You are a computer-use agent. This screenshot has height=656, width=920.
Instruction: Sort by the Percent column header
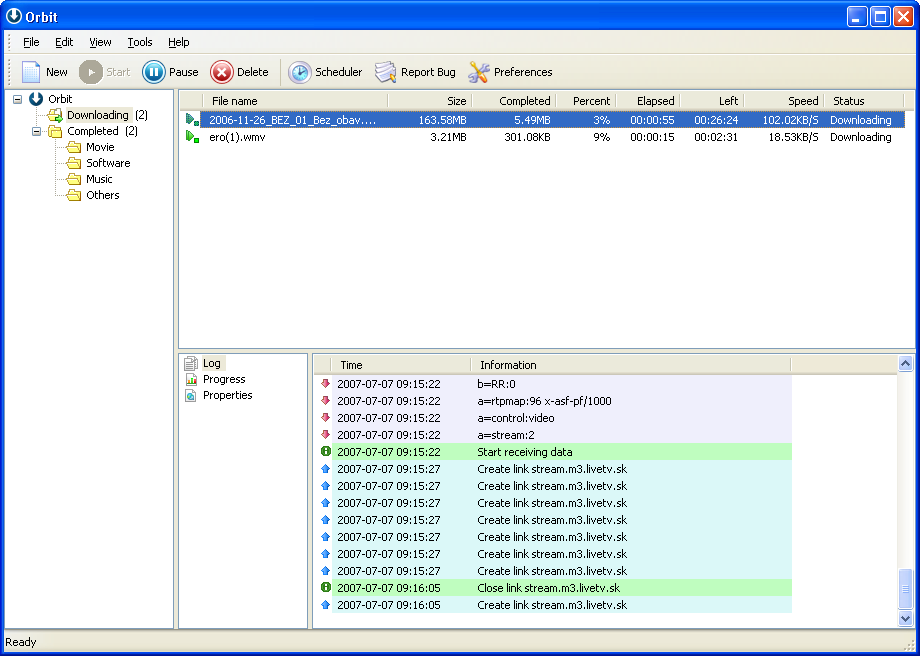click(x=586, y=101)
